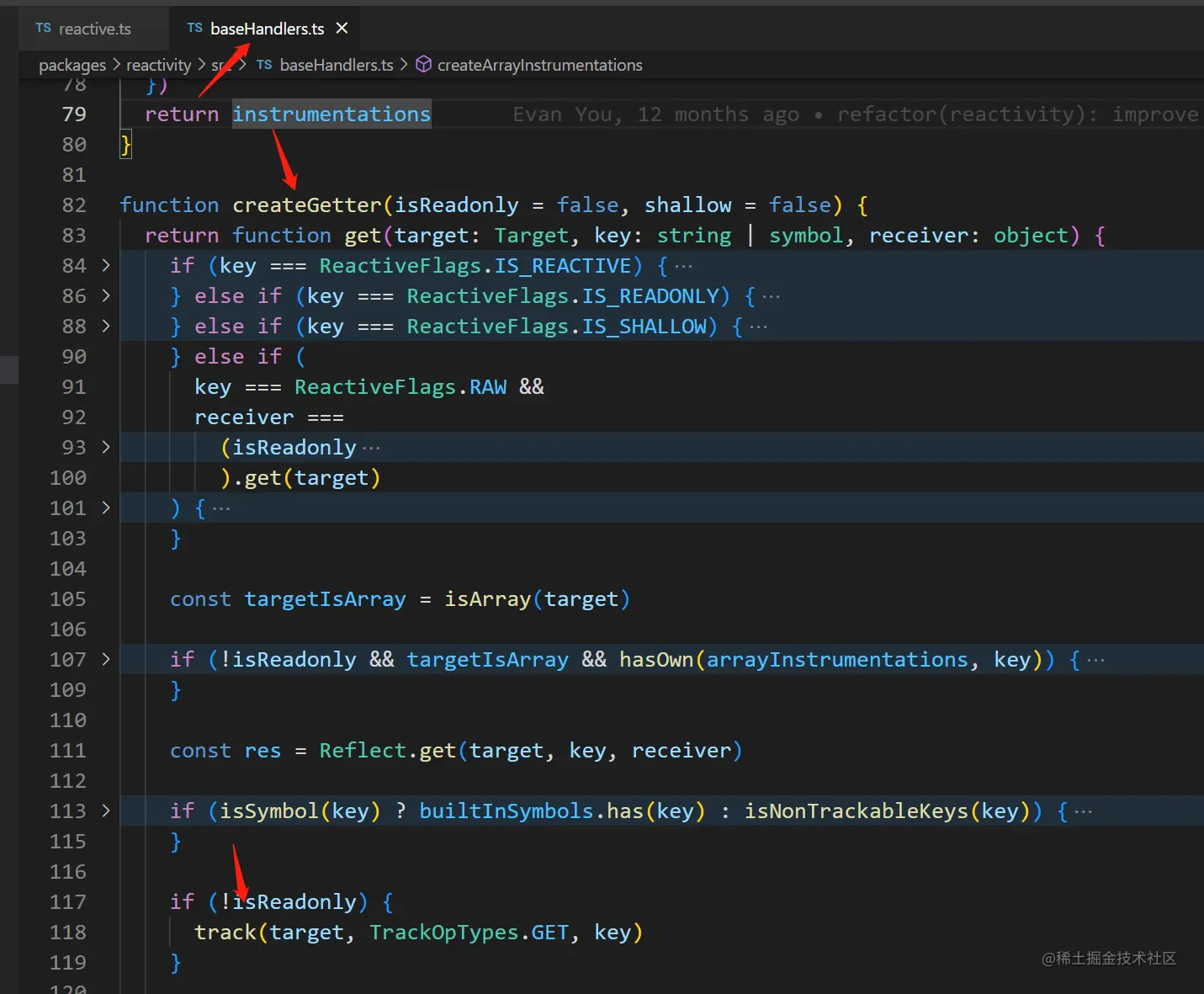The height and width of the screenshot is (994, 1204).
Task: Click line number 111 in the gutter
Action: pos(68,750)
